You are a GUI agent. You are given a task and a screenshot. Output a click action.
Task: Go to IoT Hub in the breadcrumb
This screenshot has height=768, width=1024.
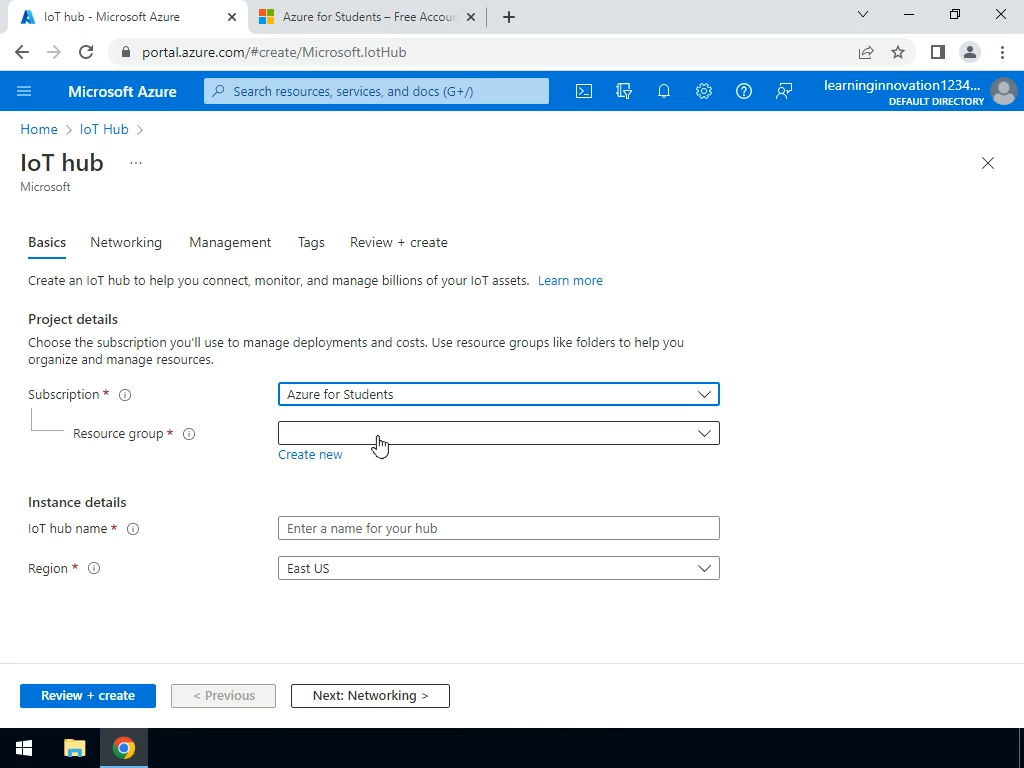104,129
